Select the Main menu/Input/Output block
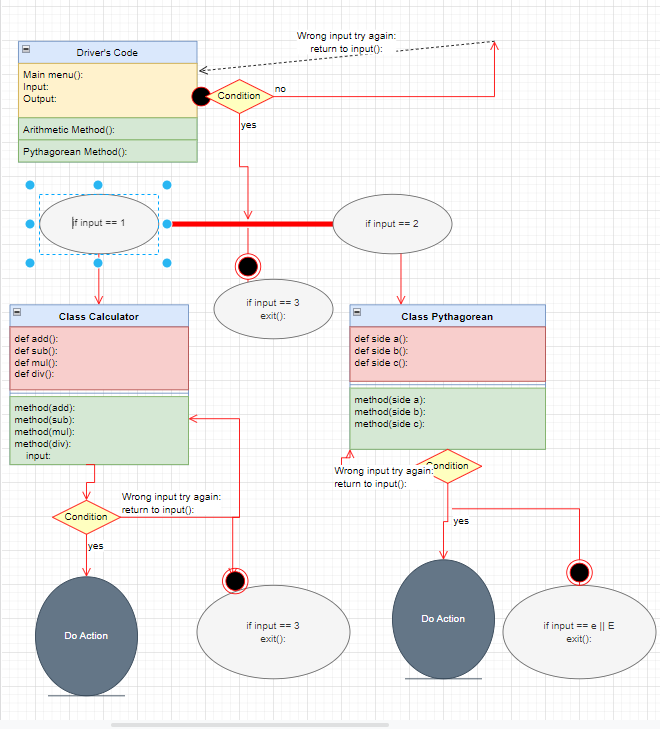Viewport: 660px width, 729px height. click(x=108, y=90)
